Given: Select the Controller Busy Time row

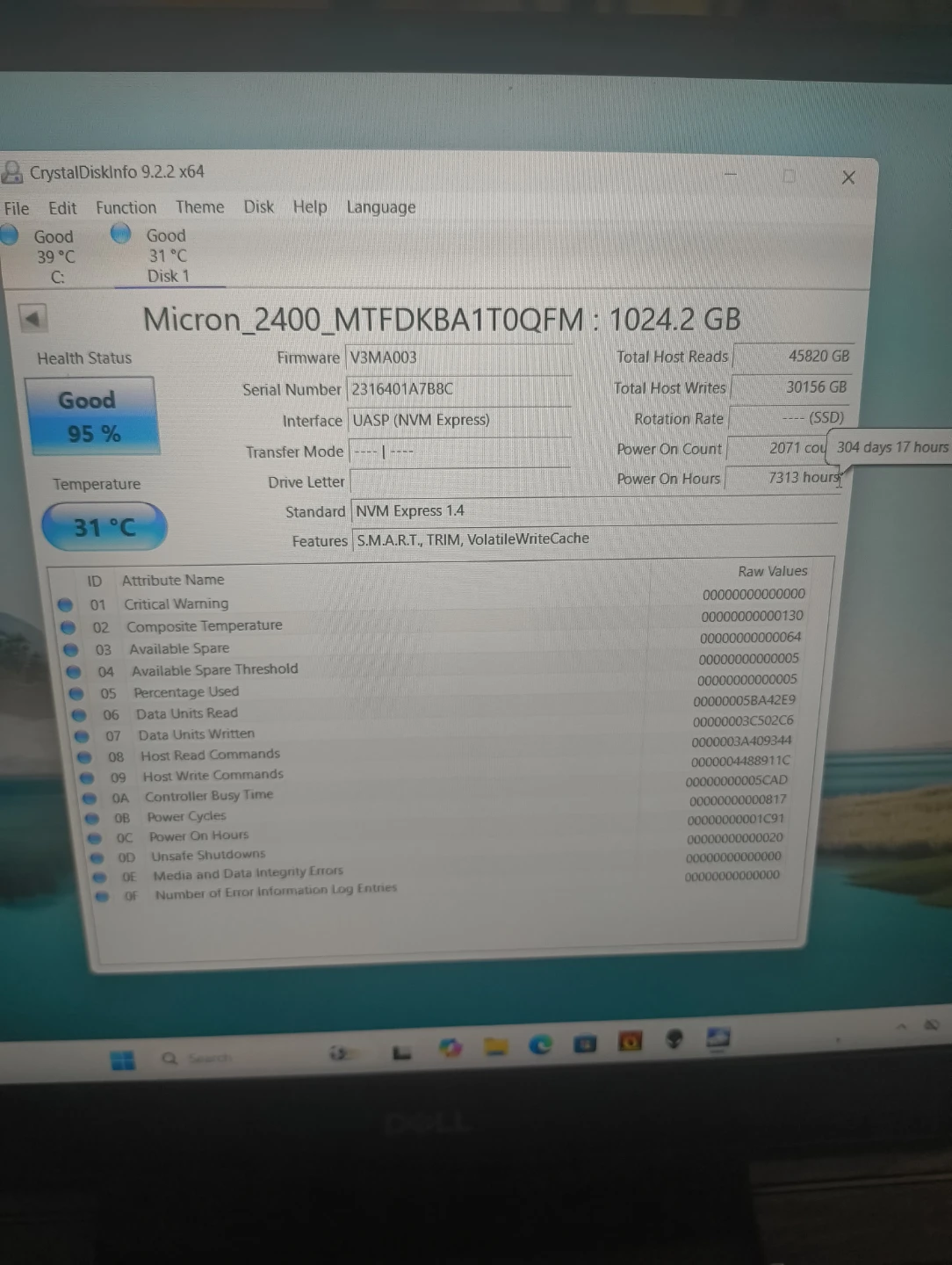Looking at the screenshot, I should pos(441,790).
